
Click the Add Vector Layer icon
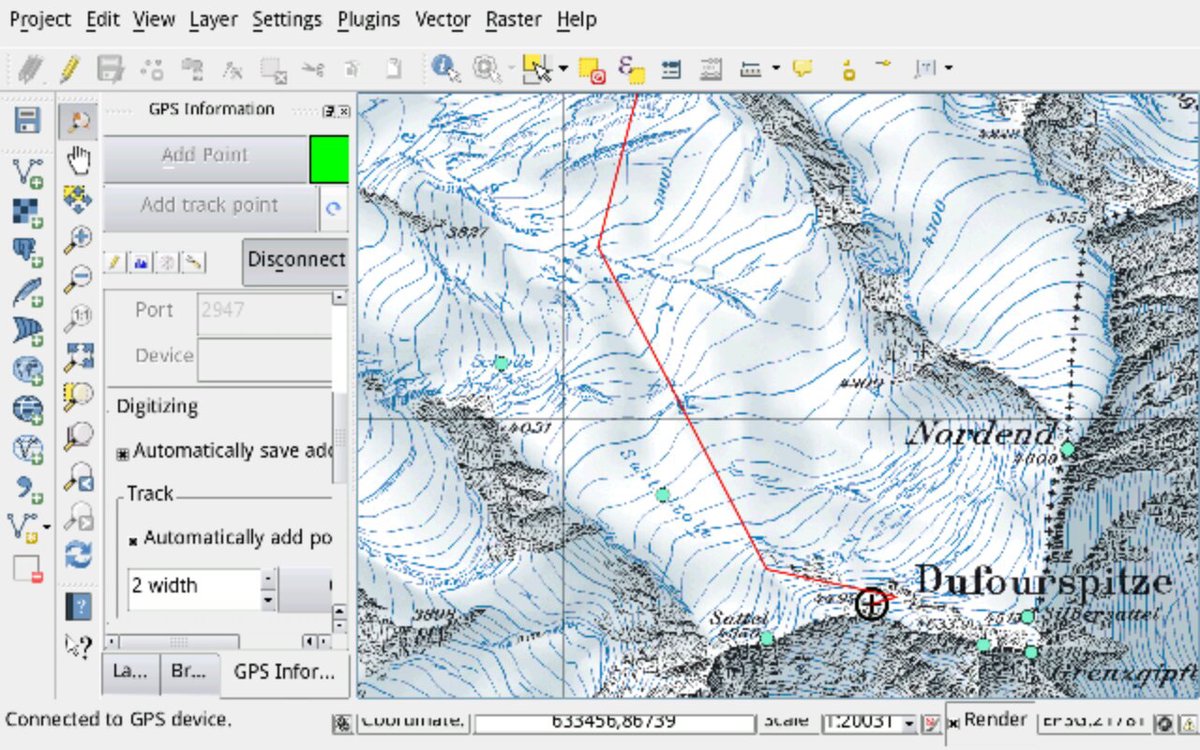[x=27, y=172]
